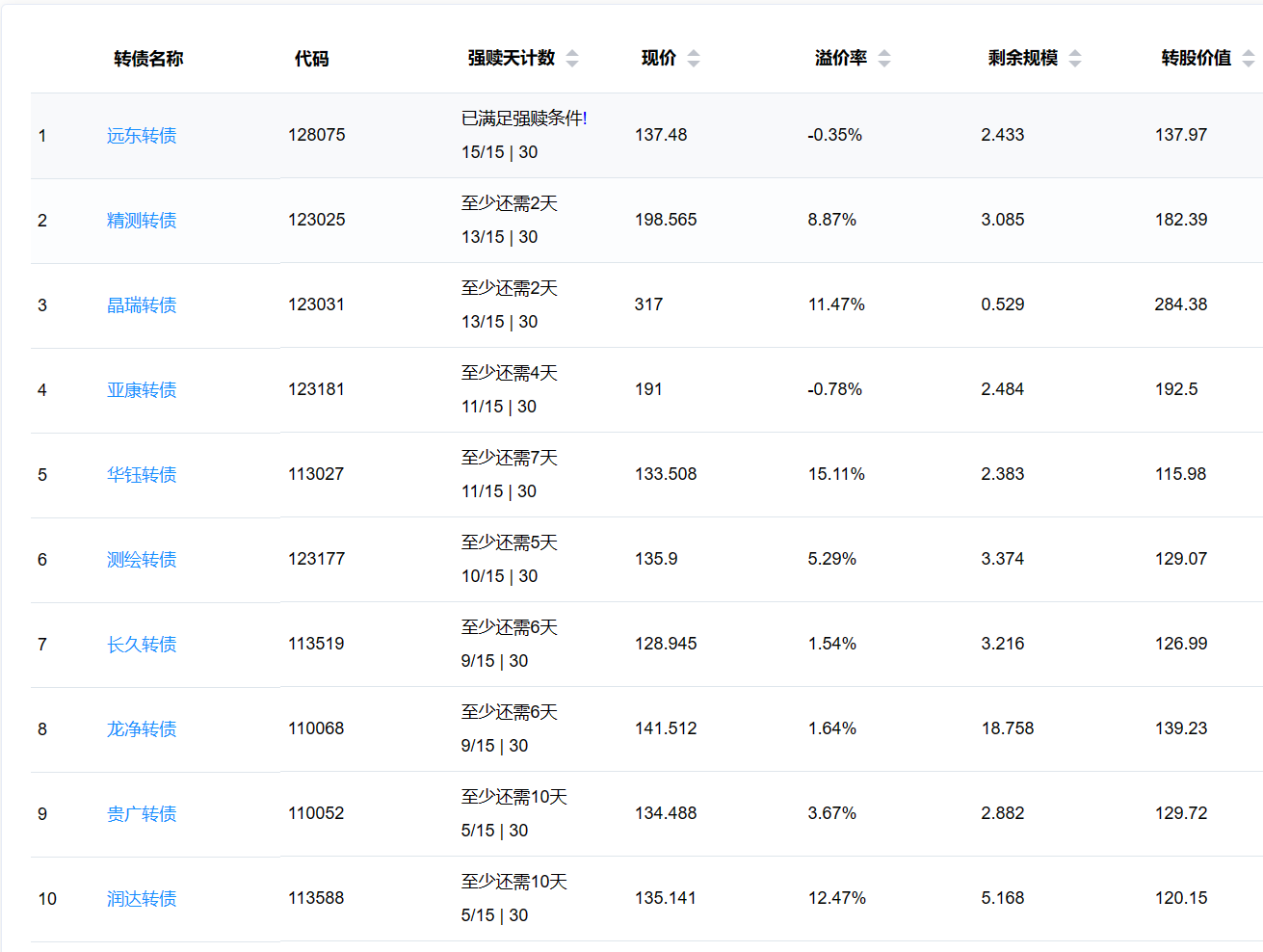Sort the table by 剩余规模 arrows
This screenshot has height=952, width=1263.
coord(1075,59)
